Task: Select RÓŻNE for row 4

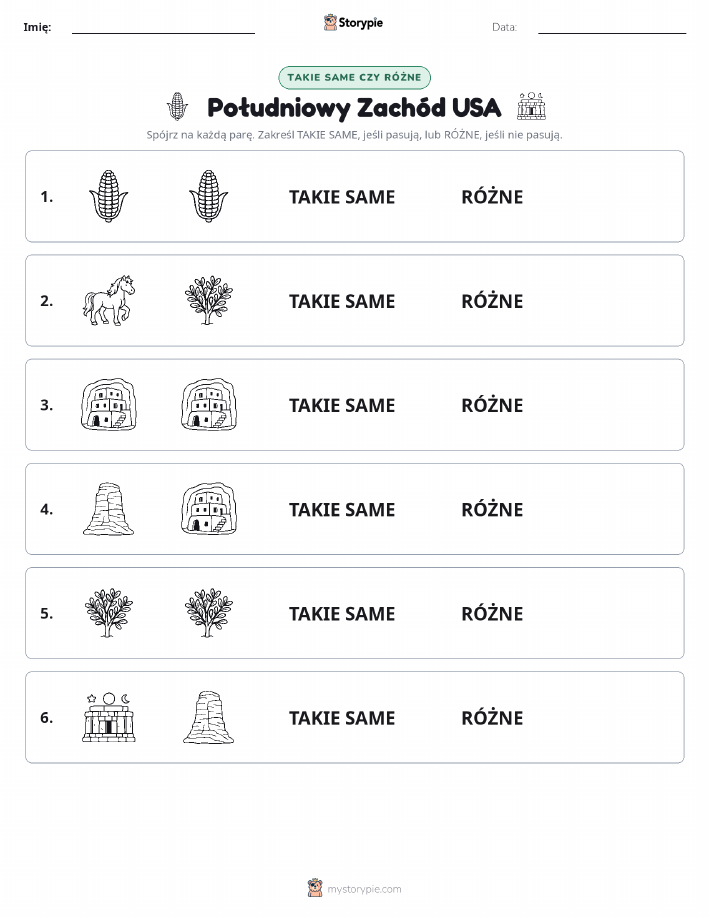Action: click(x=492, y=509)
